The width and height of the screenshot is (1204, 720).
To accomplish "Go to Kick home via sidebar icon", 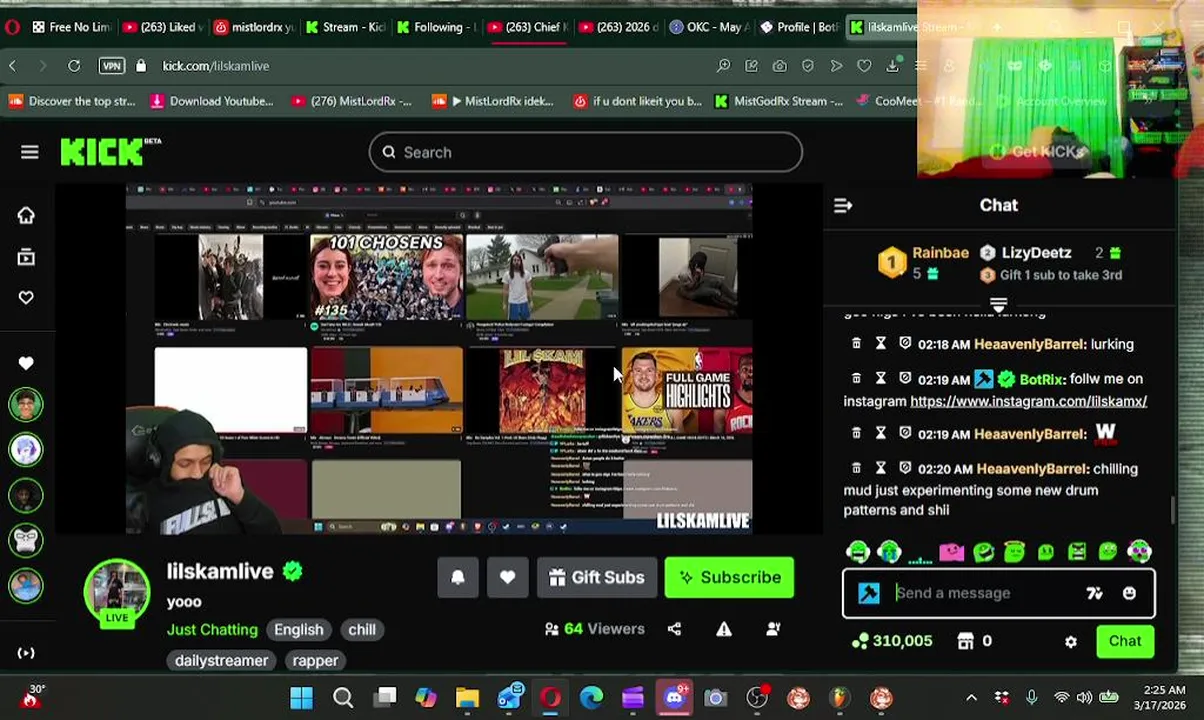I will coord(26,215).
